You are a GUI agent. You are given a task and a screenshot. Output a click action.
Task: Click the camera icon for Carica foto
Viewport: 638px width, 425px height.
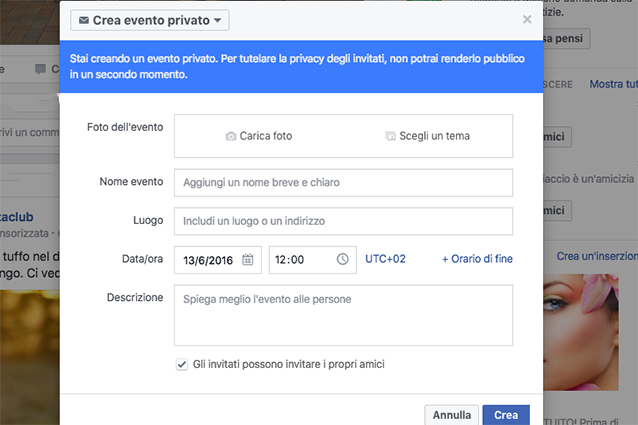pos(231,136)
